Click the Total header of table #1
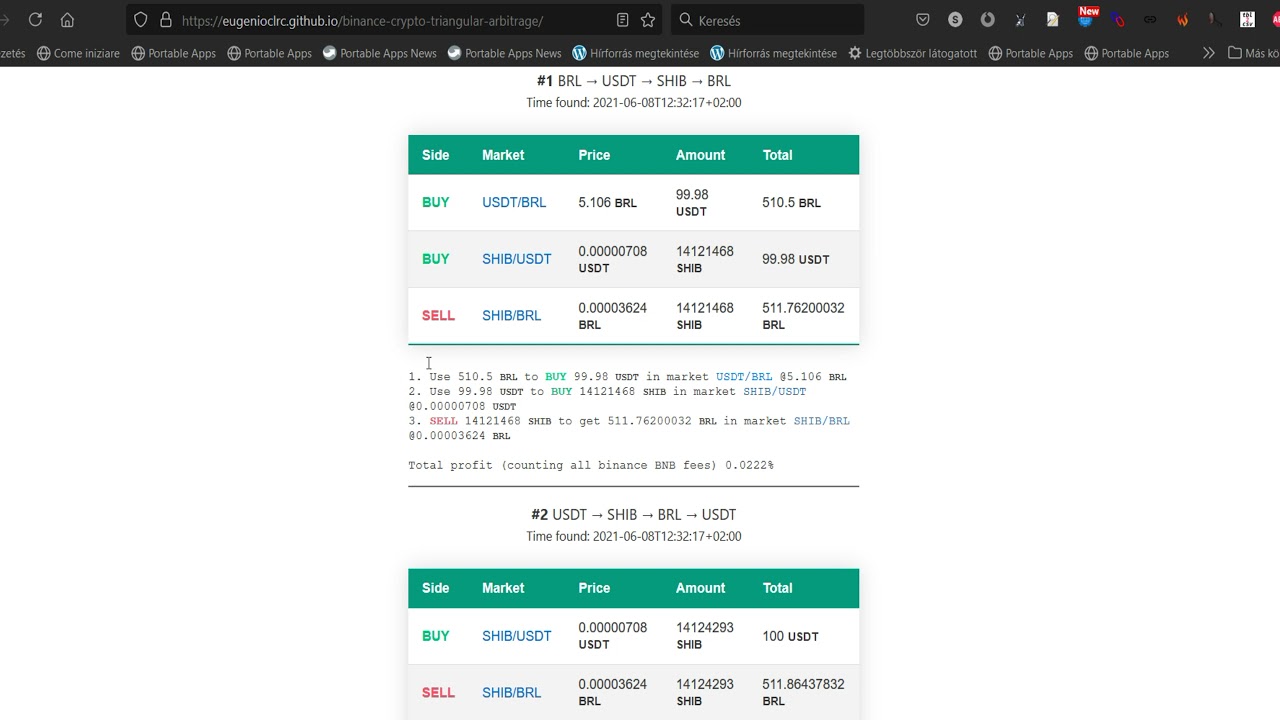 tap(777, 155)
